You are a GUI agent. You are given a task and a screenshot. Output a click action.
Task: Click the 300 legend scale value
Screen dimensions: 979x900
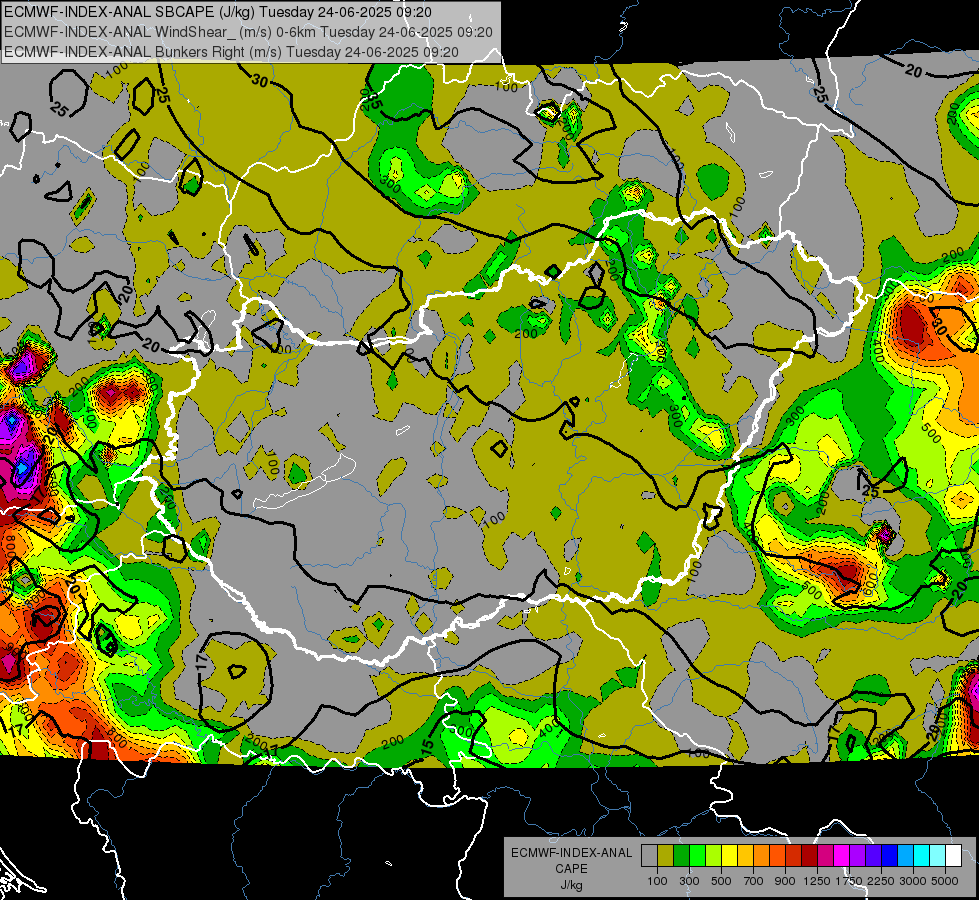coord(689,881)
